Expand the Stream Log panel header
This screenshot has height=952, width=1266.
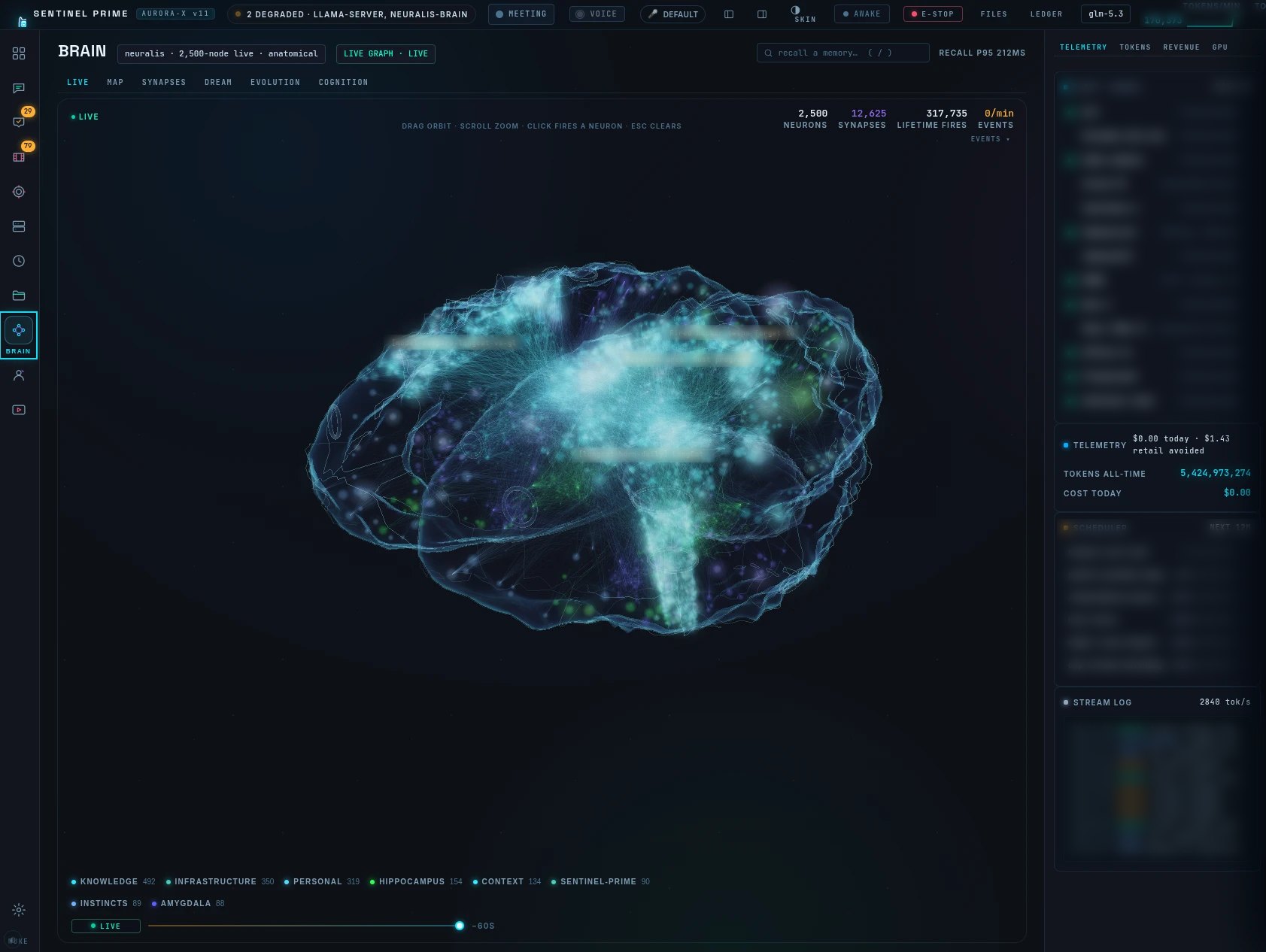click(1157, 702)
